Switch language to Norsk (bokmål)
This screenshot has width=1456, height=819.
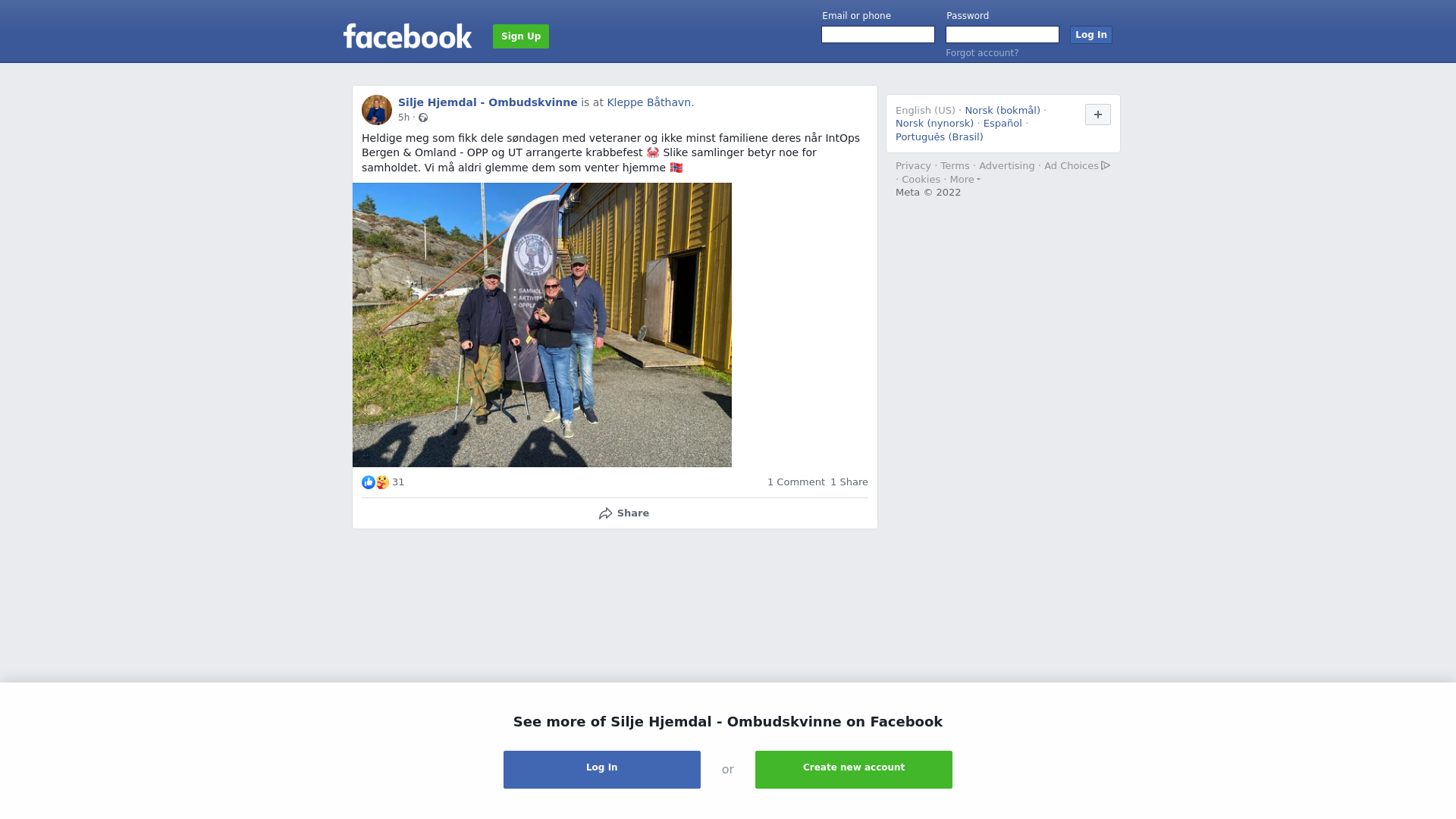pyautogui.click(x=1003, y=111)
